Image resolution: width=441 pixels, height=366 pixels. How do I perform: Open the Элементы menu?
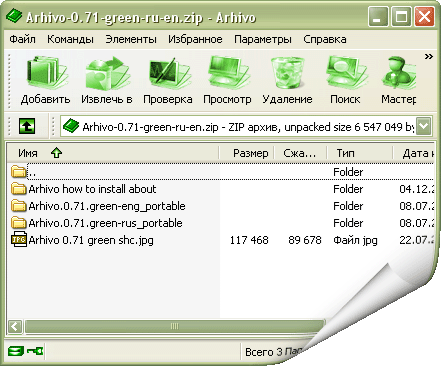click(x=131, y=39)
